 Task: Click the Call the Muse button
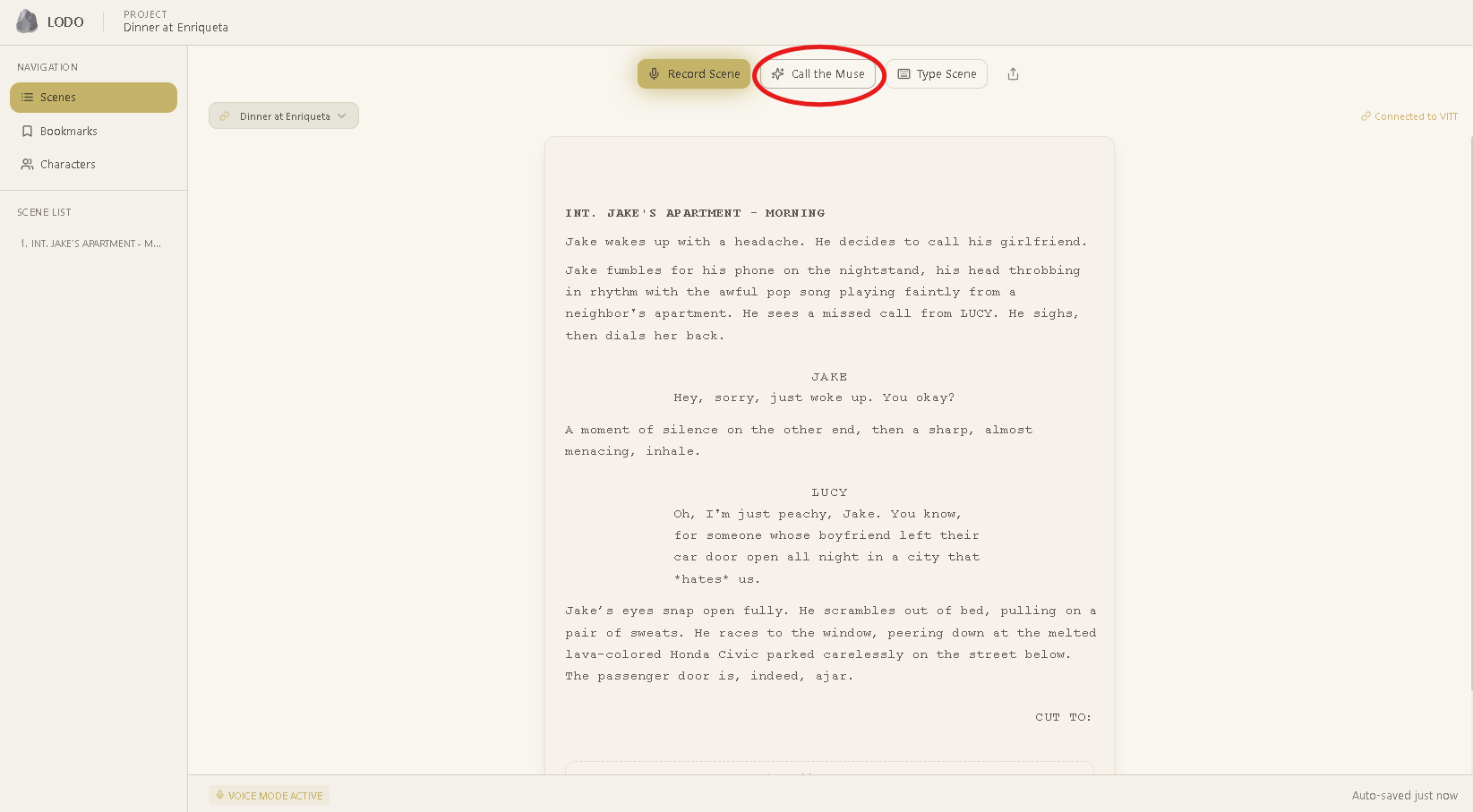(818, 73)
